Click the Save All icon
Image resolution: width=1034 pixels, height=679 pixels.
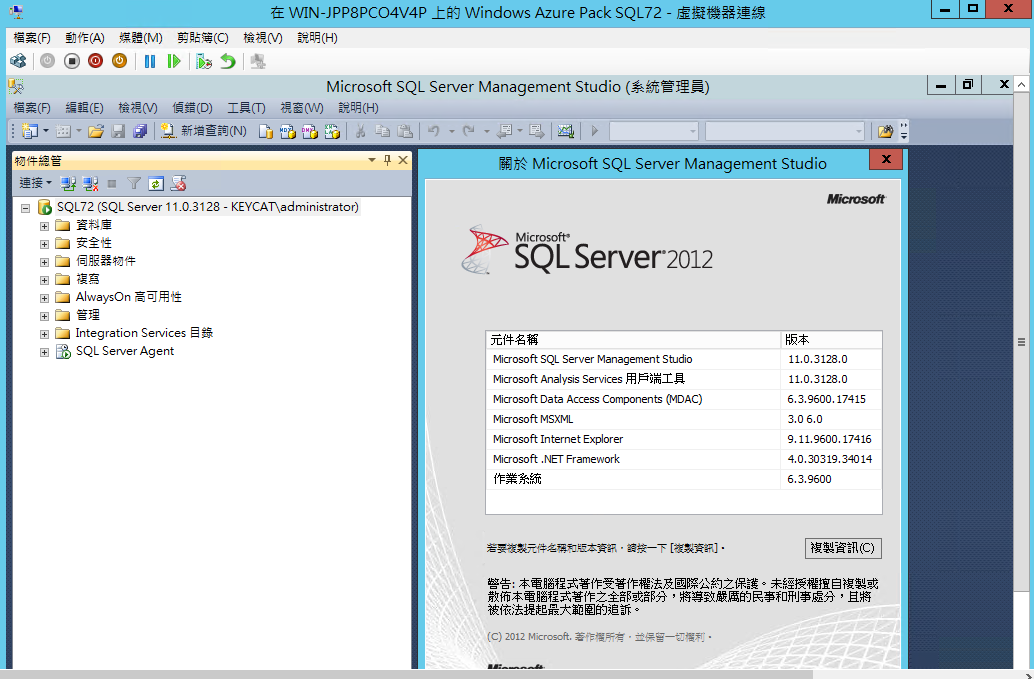point(140,131)
